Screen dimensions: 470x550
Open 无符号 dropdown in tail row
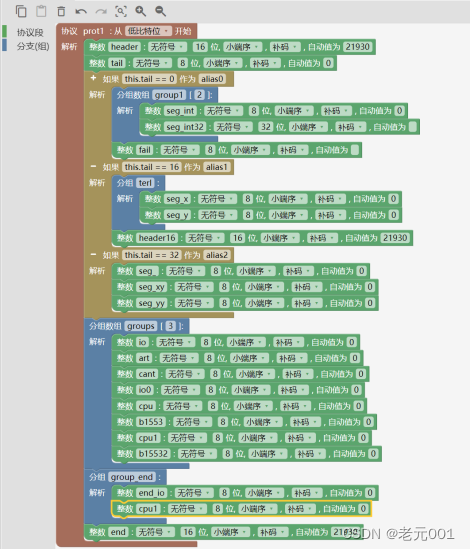tap(152, 63)
